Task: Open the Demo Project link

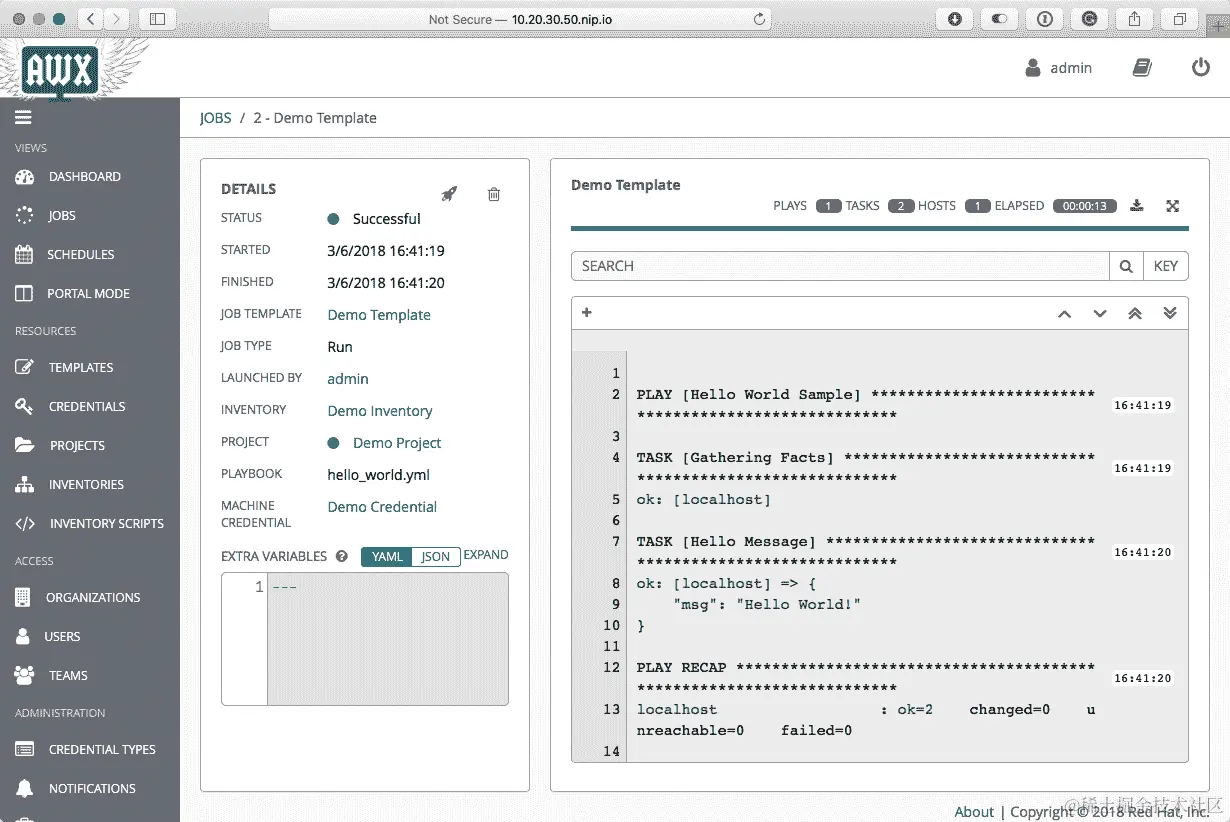Action: coord(397,443)
